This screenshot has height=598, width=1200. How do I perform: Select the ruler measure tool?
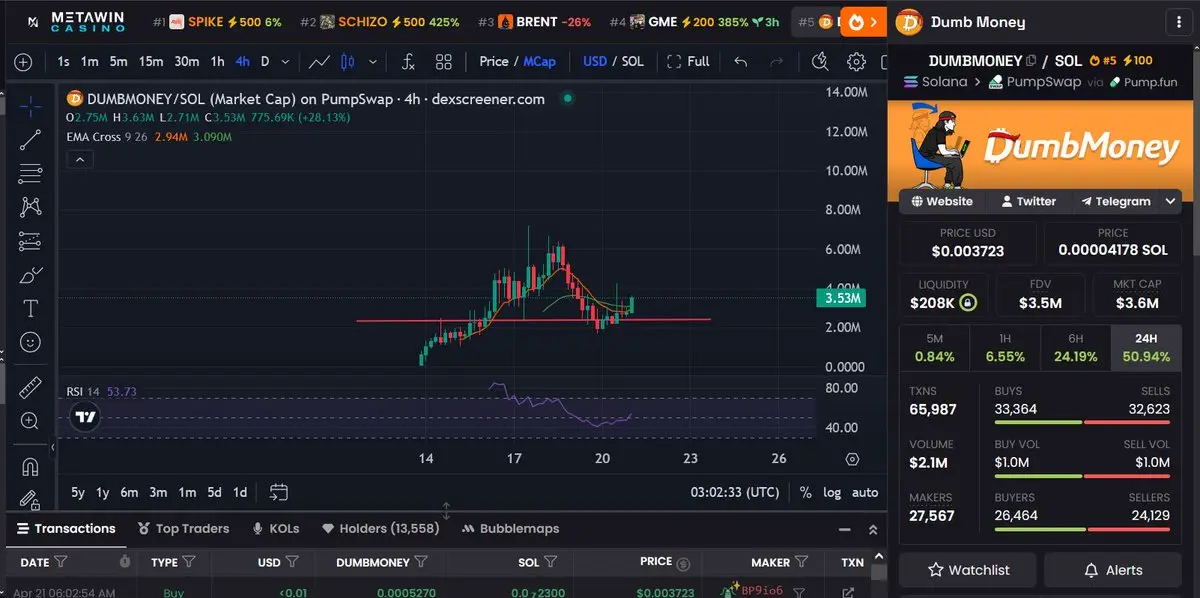(x=31, y=387)
